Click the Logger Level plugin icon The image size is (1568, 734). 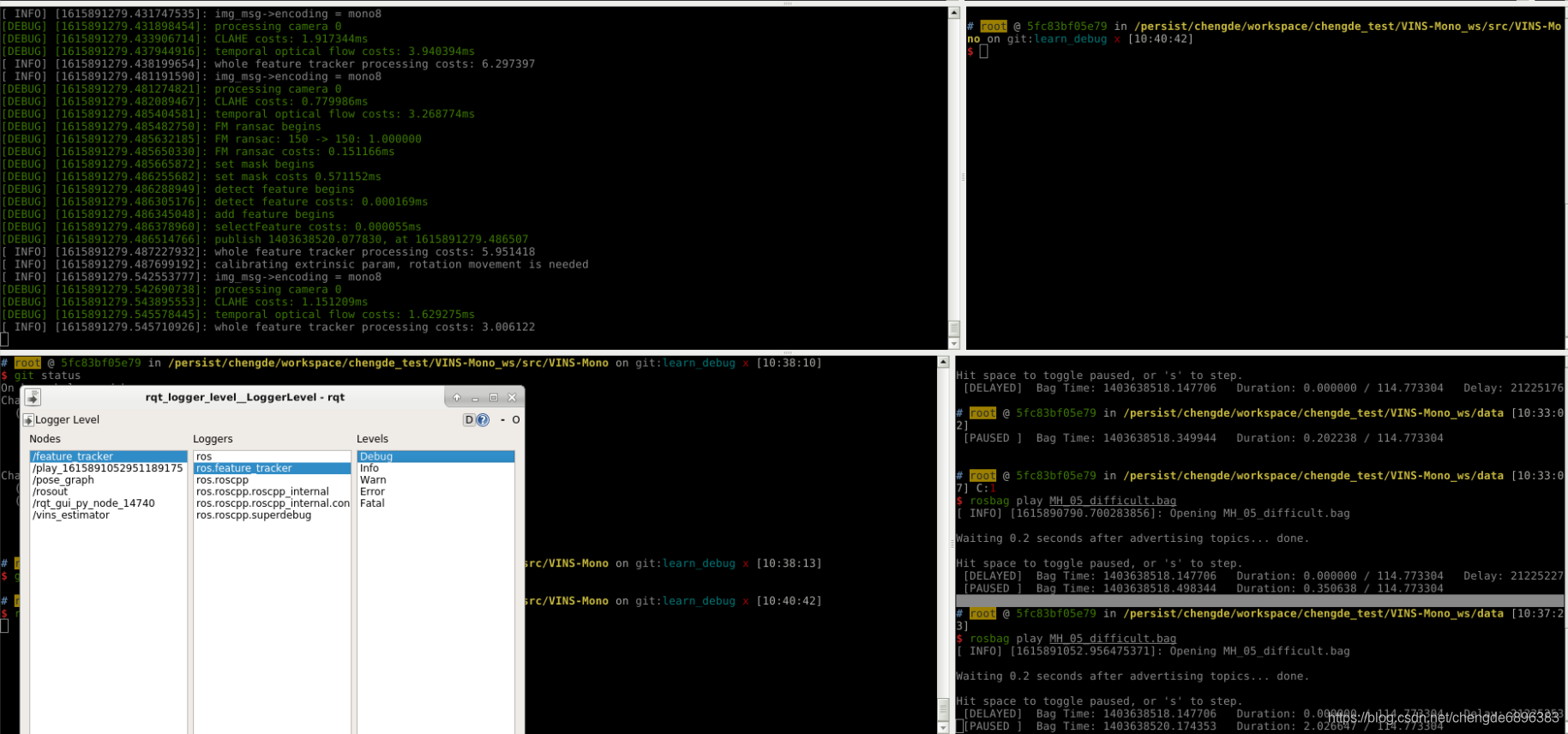(28, 420)
